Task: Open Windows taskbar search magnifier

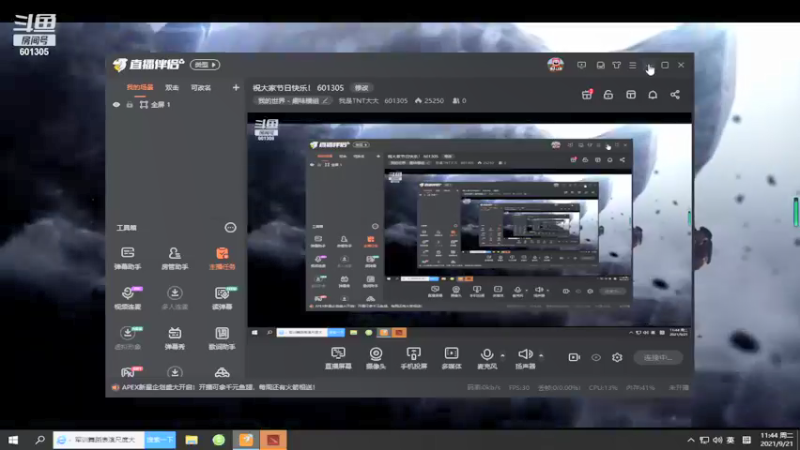Action: tap(40, 440)
